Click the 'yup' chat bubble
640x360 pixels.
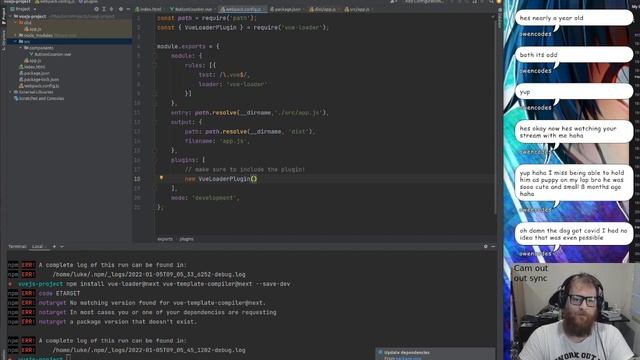[x=574, y=92]
